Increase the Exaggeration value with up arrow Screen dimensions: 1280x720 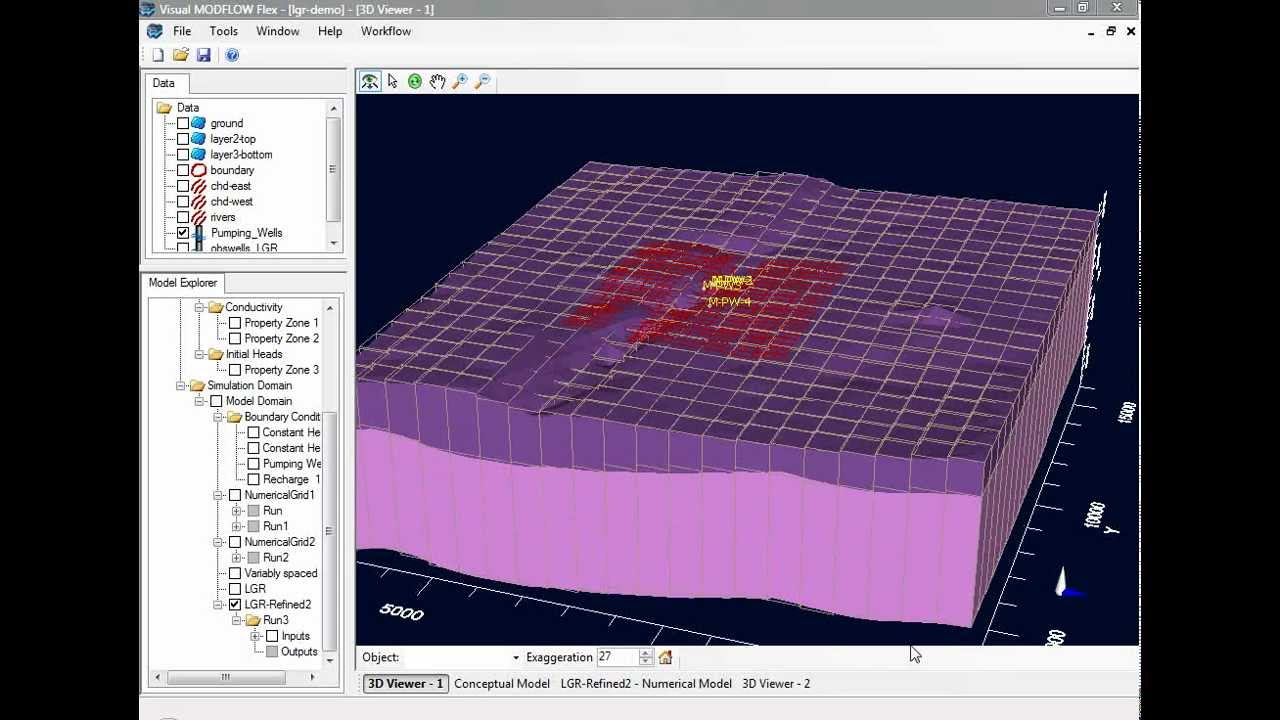tap(646, 653)
